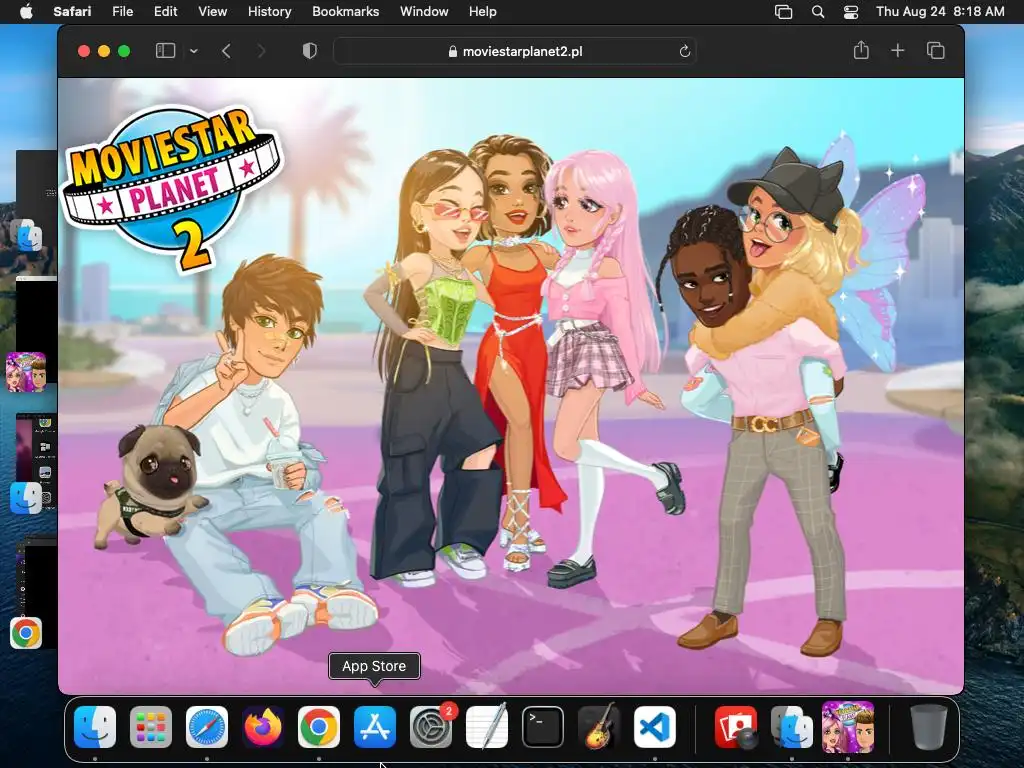Viewport: 1024px width, 768px height.
Task: Open TextEdit from the Dock
Action: pos(487,726)
